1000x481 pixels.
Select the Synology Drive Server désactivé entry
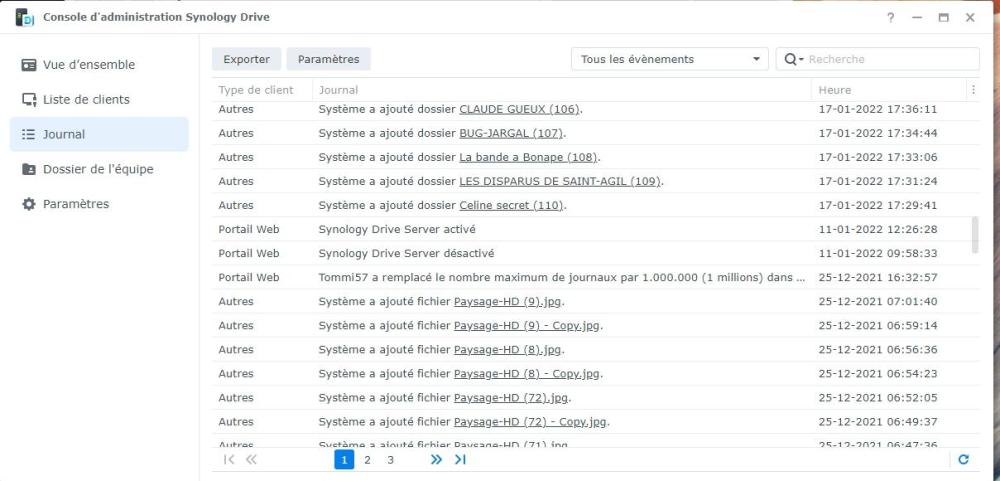[x=596, y=253]
